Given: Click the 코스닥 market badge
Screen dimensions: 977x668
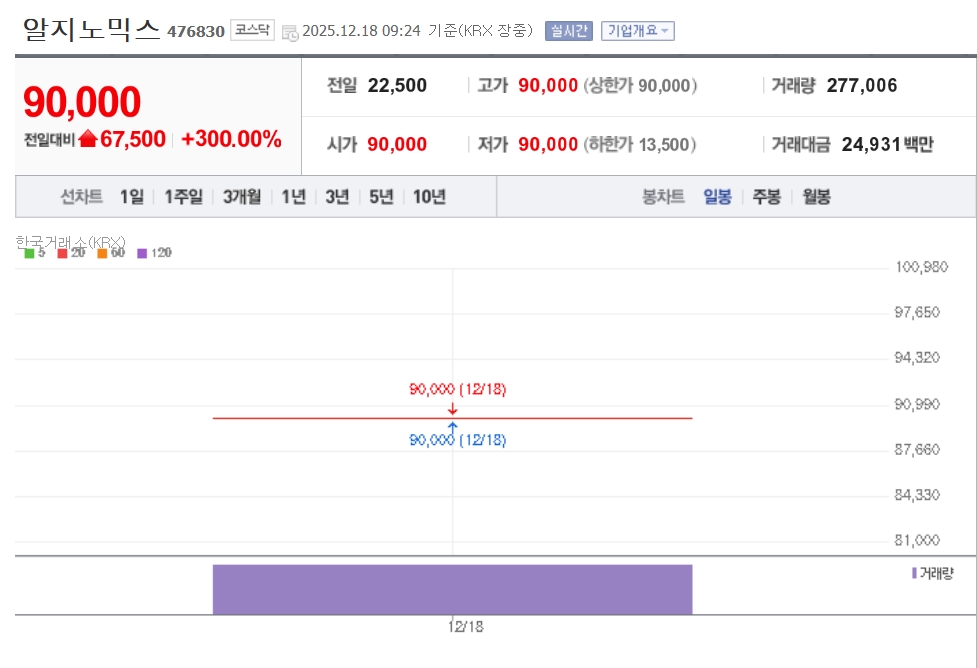Looking at the screenshot, I should [x=252, y=30].
